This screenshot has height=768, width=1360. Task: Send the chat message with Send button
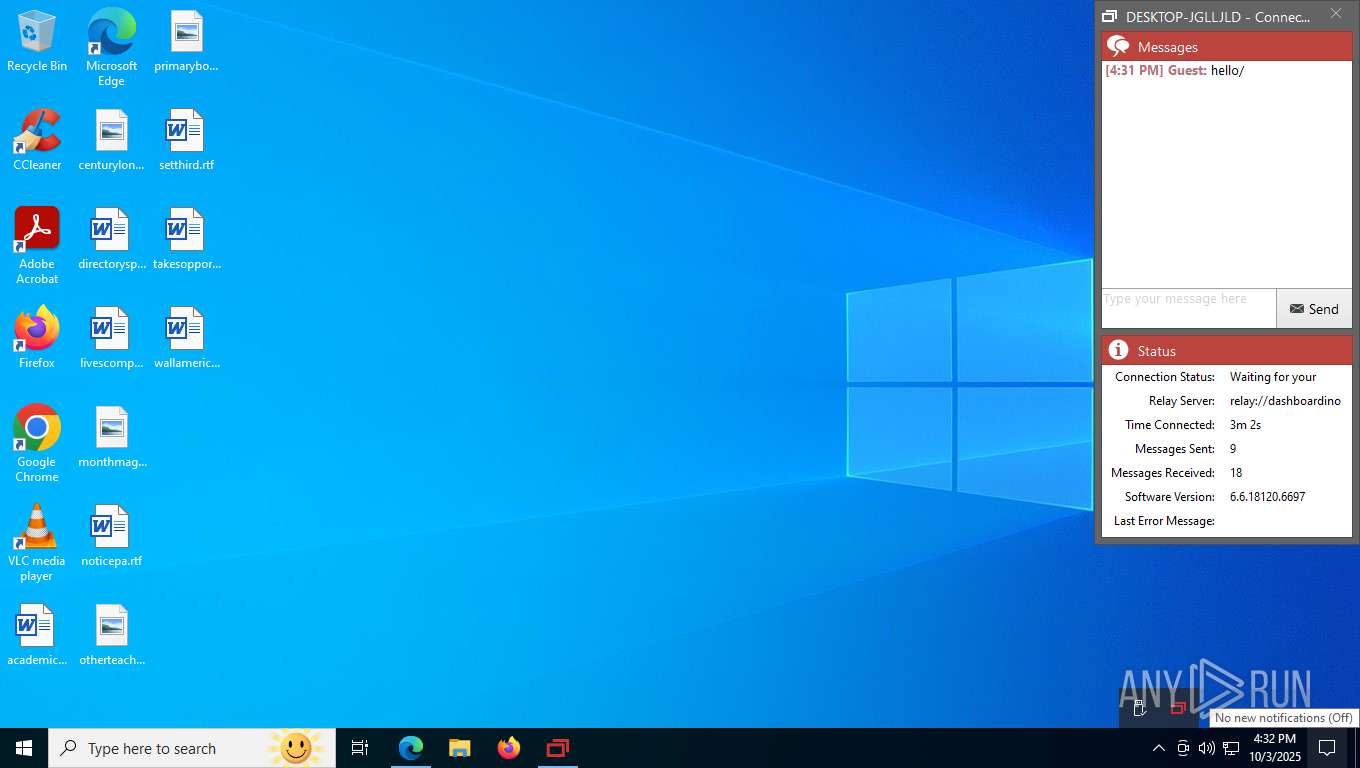point(1314,309)
